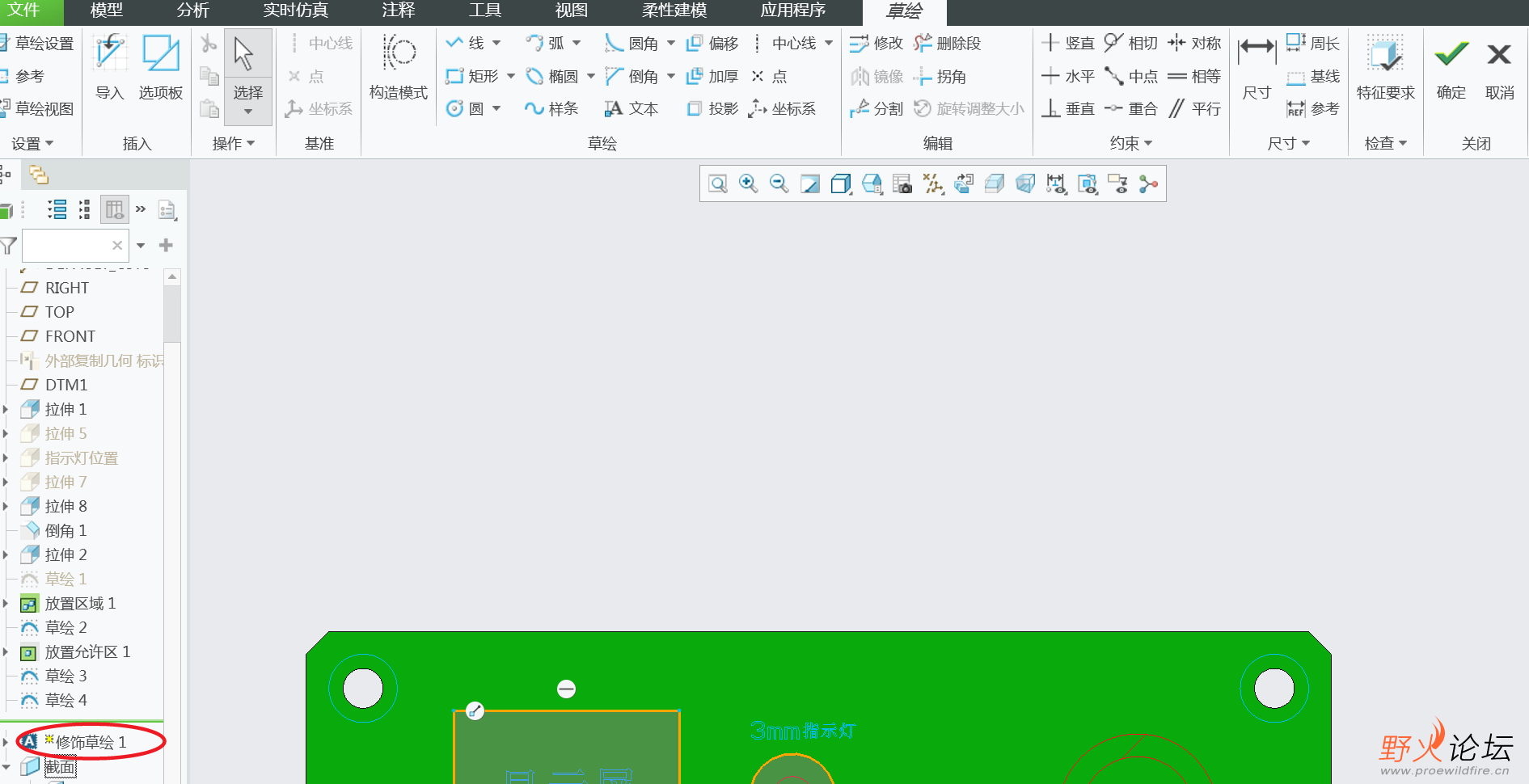Open 圆 tool dropdown arrow
This screenshot has width=1529, height=784.
point(496,108)
